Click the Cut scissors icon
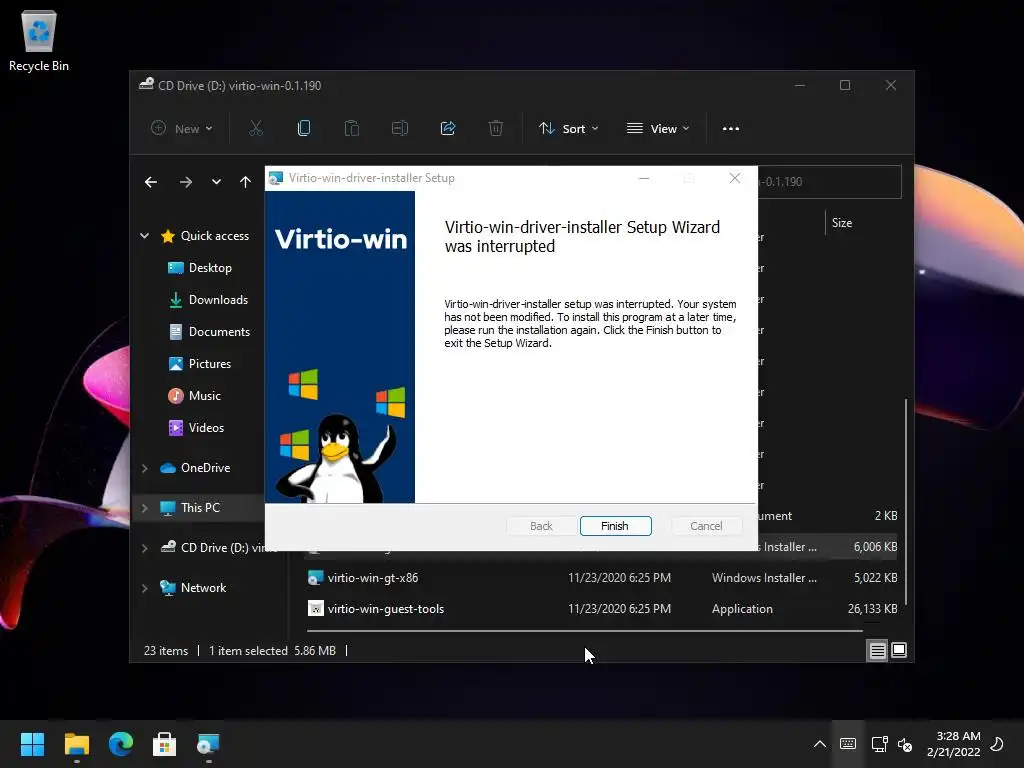 256,129
